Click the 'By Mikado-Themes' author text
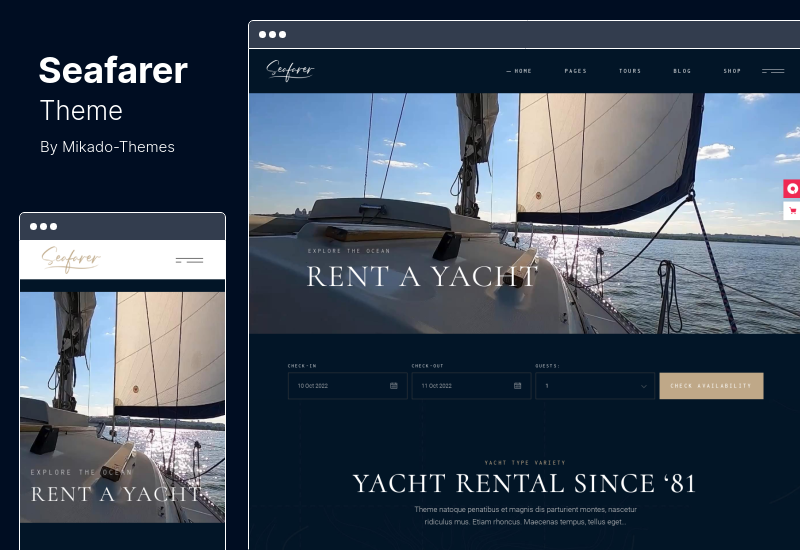This screenshot has width=800, height=550. pyautogui.click(x=107, y=147)
